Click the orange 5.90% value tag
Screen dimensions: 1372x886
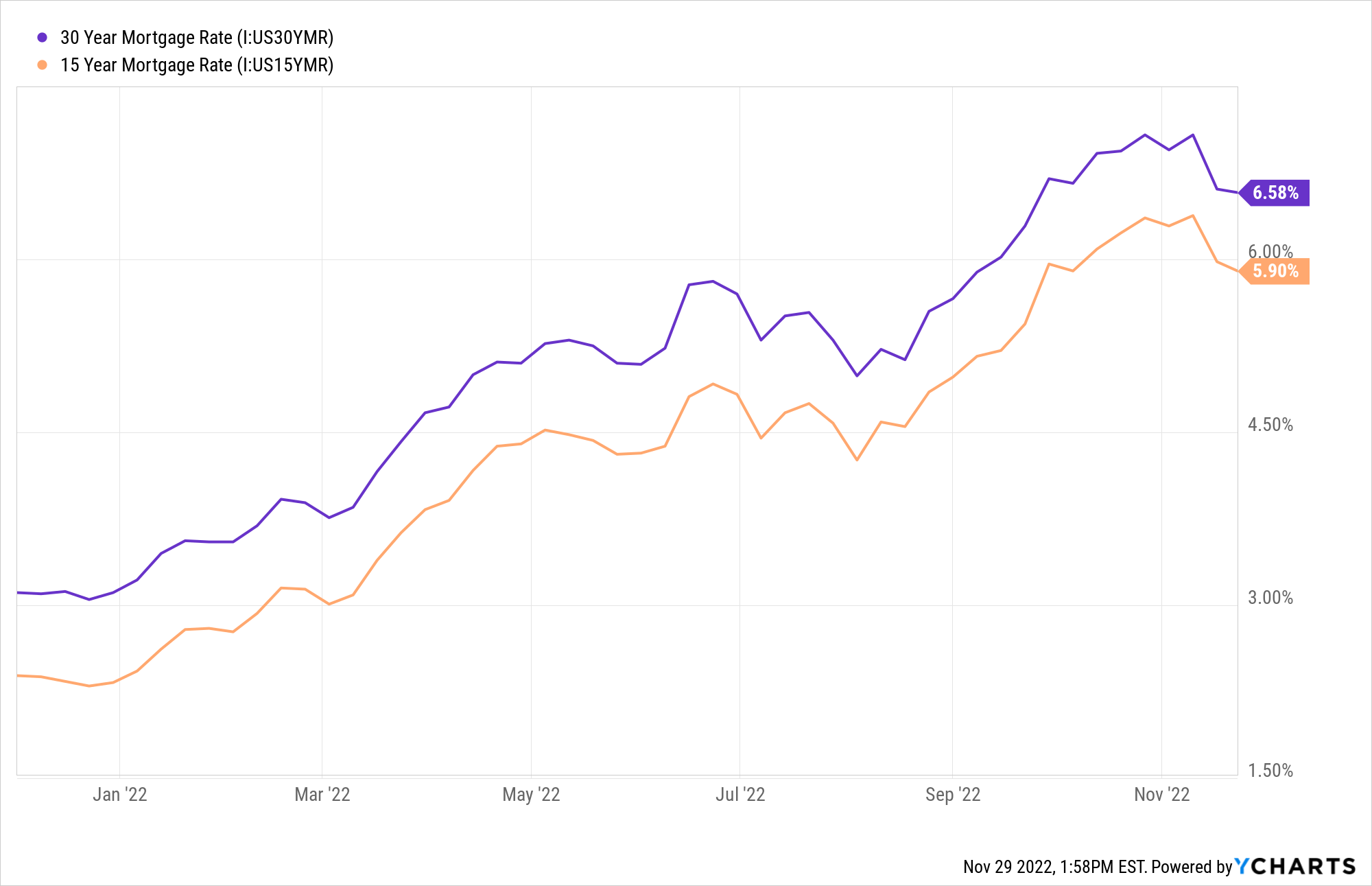1275,271
